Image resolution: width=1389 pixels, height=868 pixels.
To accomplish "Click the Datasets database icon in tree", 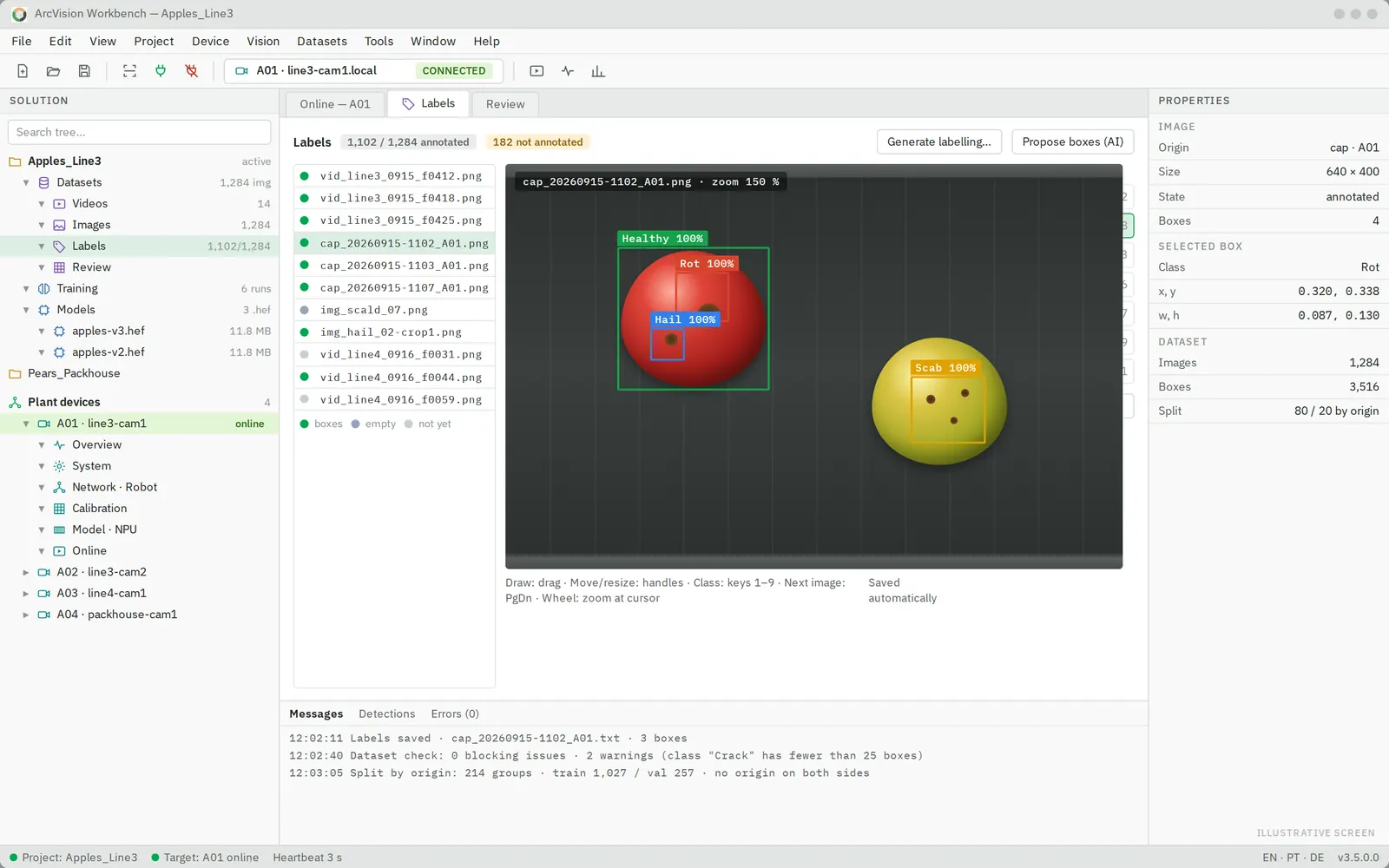I will pos(43,182).
